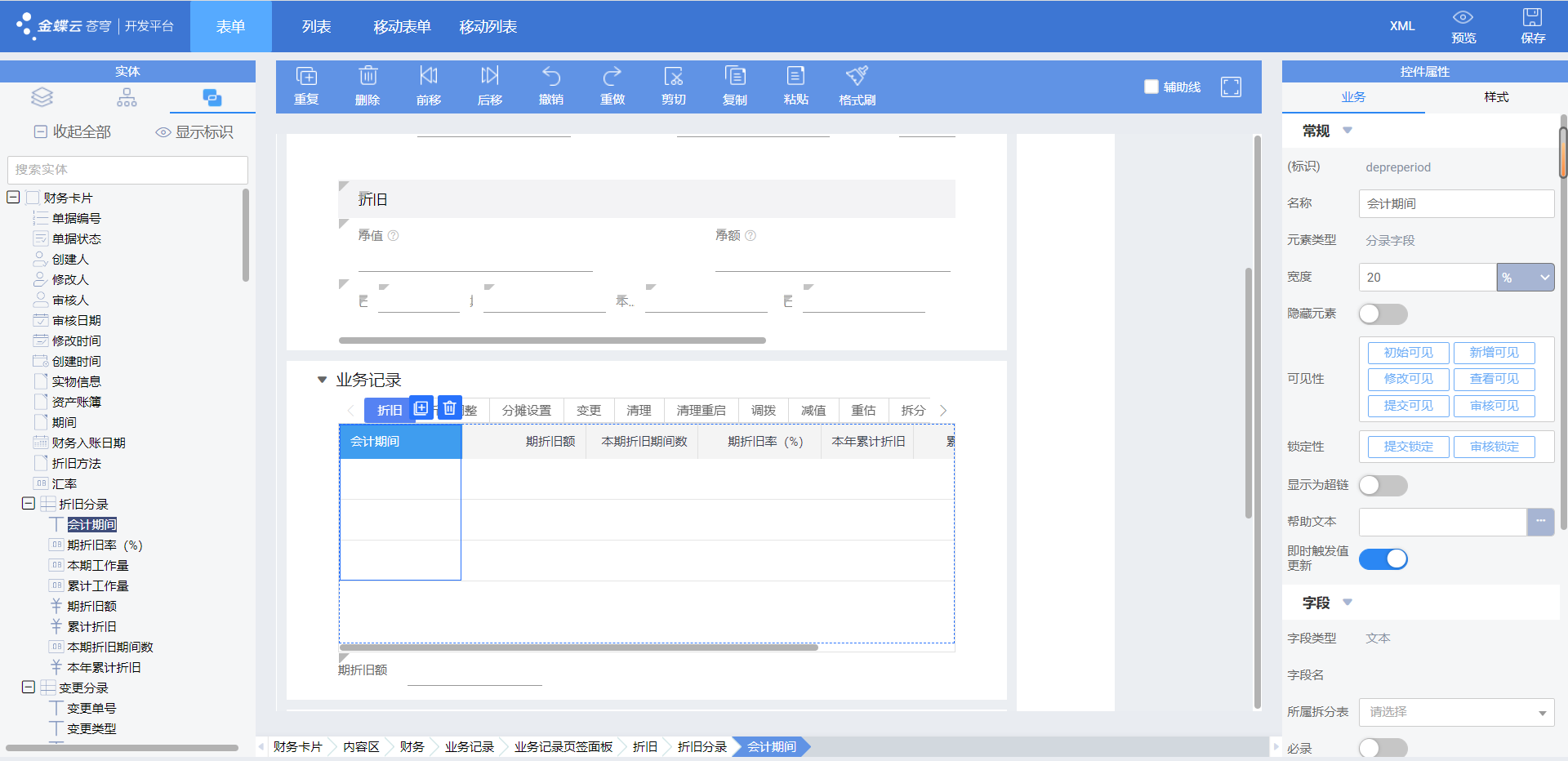Click the entity tree horizontal scrollbar
1568x761 pixels.
point(122,747)
